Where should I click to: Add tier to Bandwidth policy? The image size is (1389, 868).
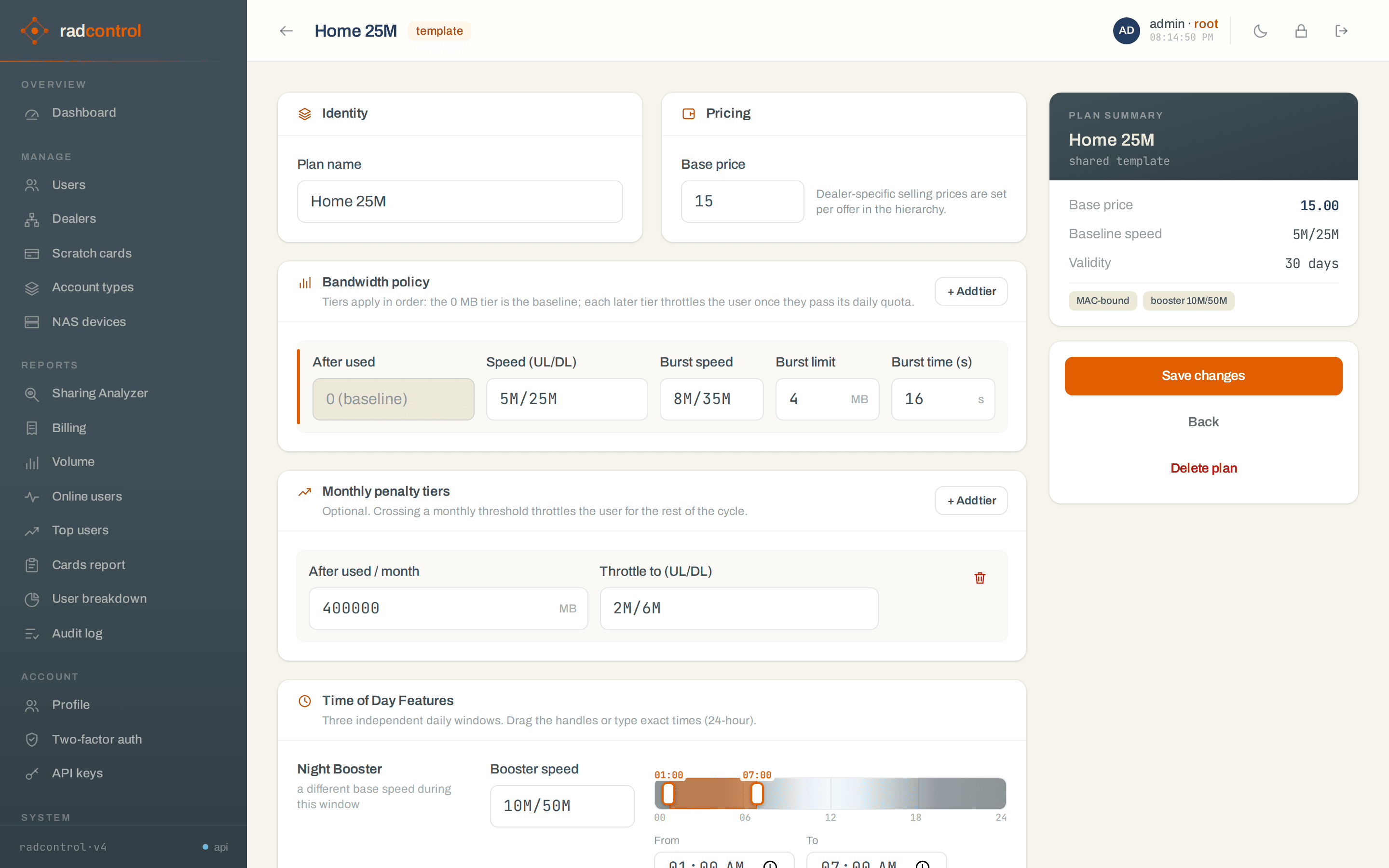click(x=971, y=291)
